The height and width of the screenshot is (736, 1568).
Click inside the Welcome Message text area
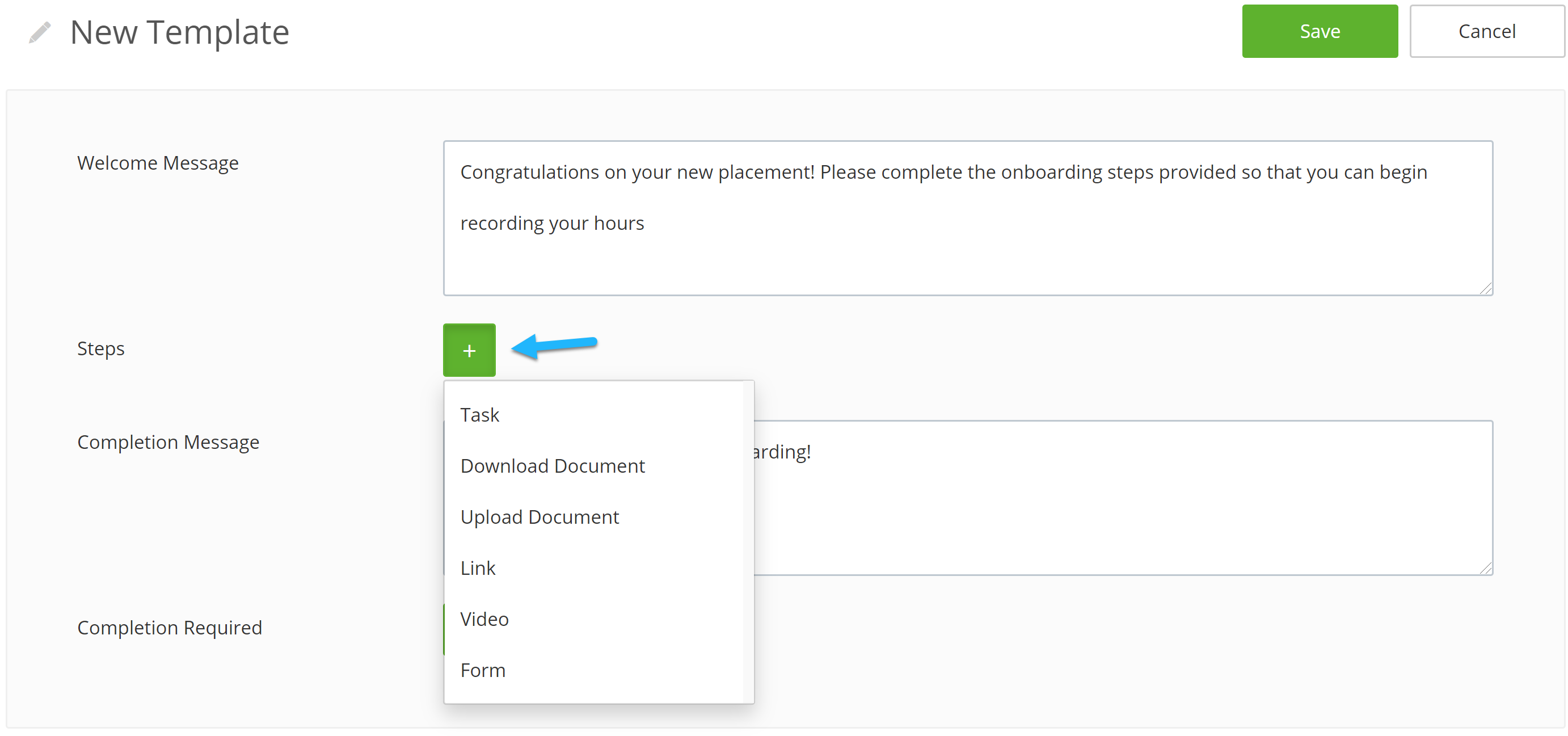[x=968, y=218]
